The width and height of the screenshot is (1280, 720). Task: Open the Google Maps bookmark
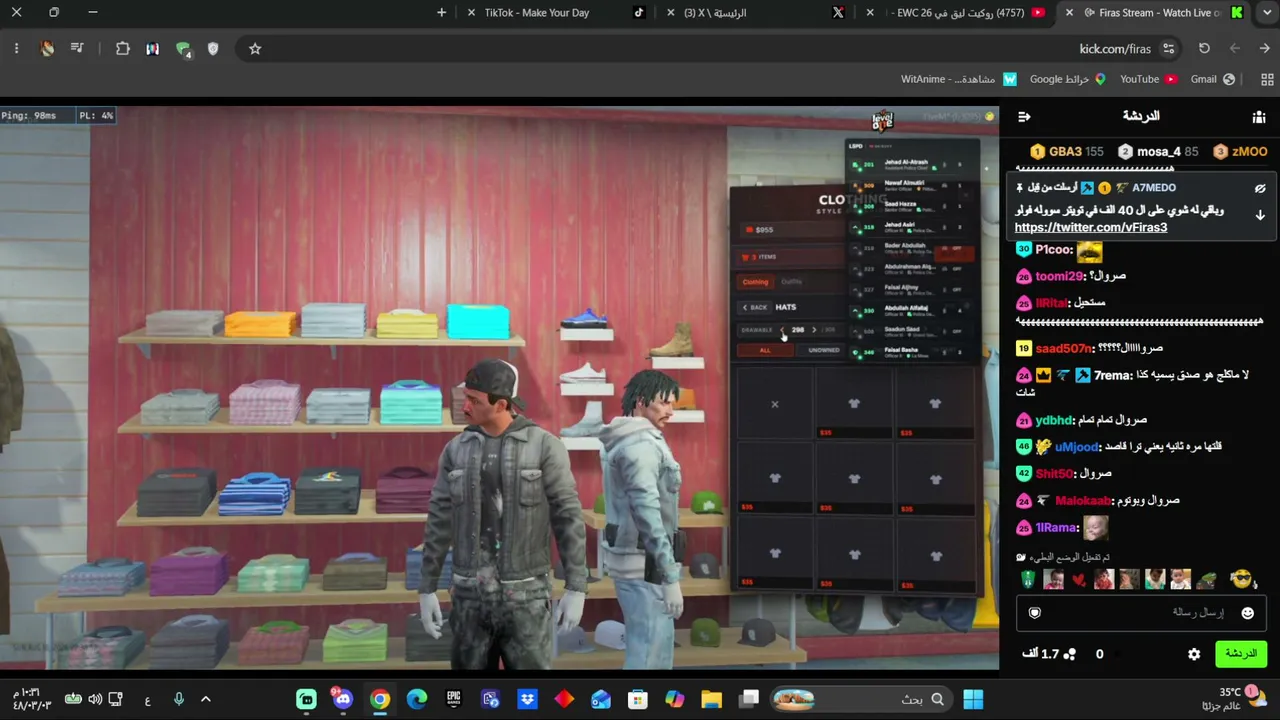pos(1068,79)
